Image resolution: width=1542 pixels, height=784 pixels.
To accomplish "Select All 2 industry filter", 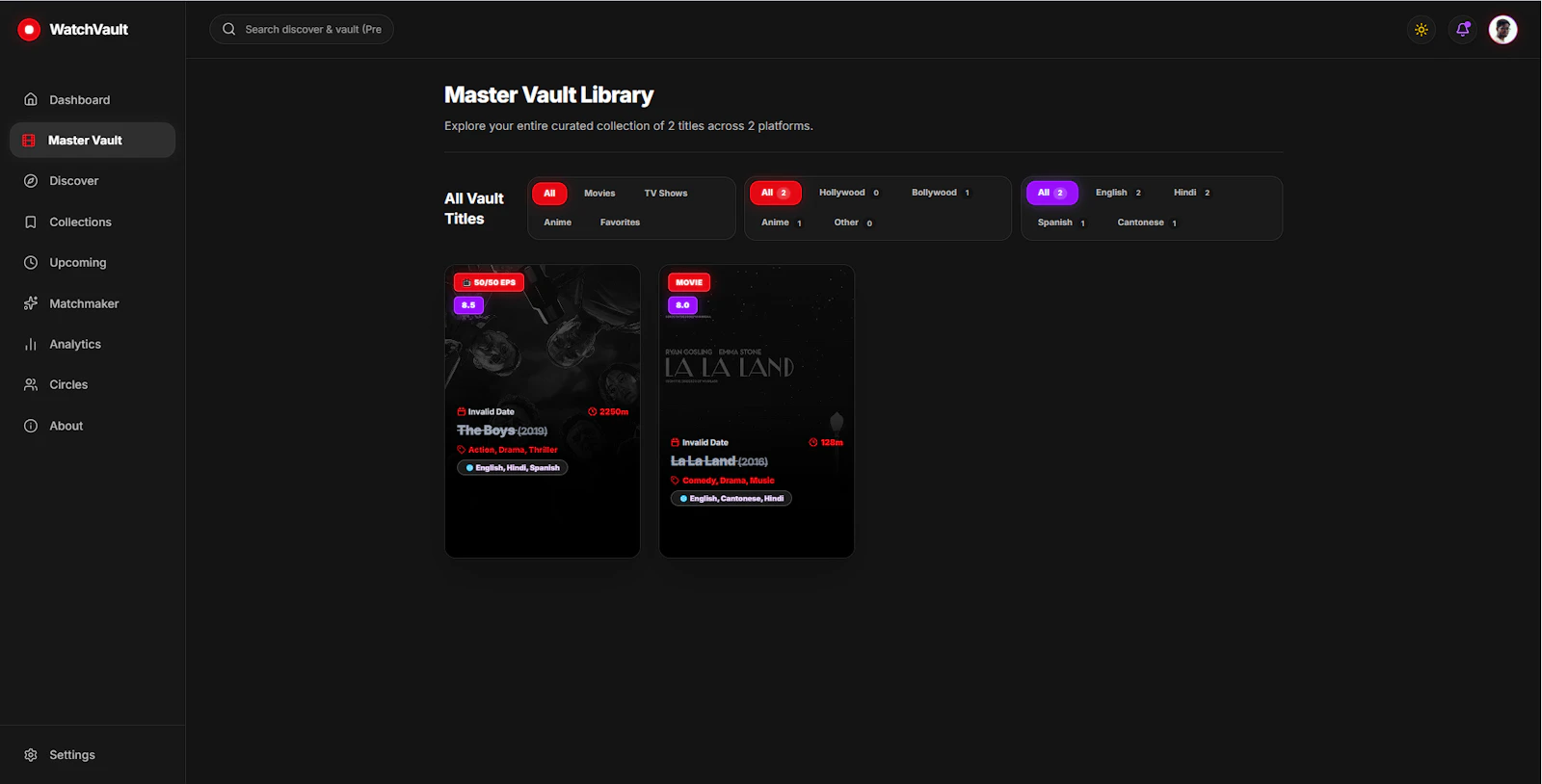I will (776, 193).
